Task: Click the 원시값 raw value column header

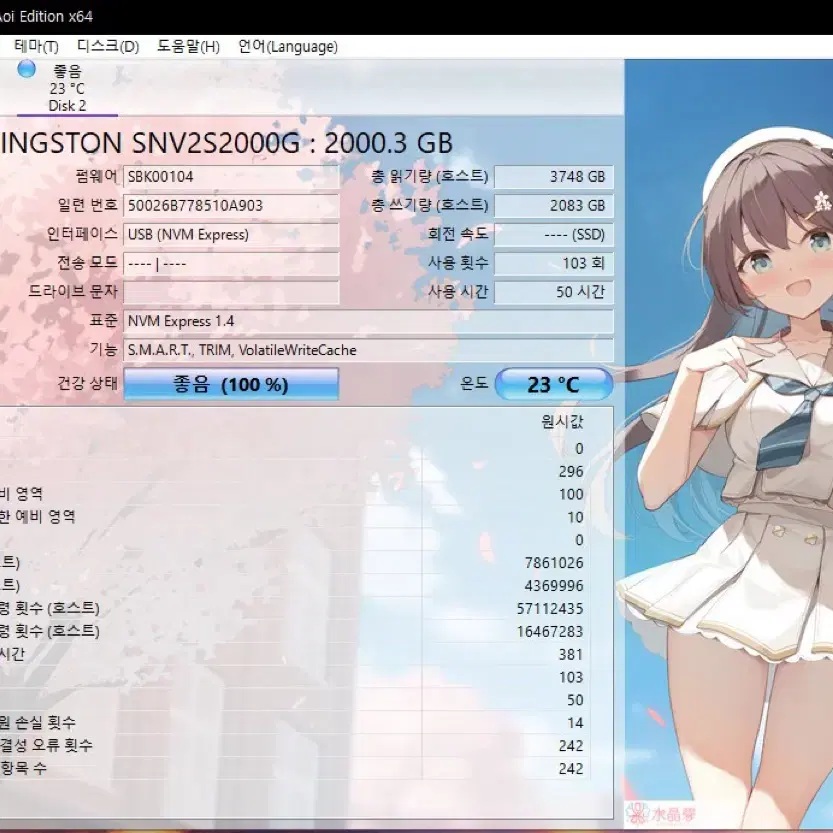Action: (562, 422)
